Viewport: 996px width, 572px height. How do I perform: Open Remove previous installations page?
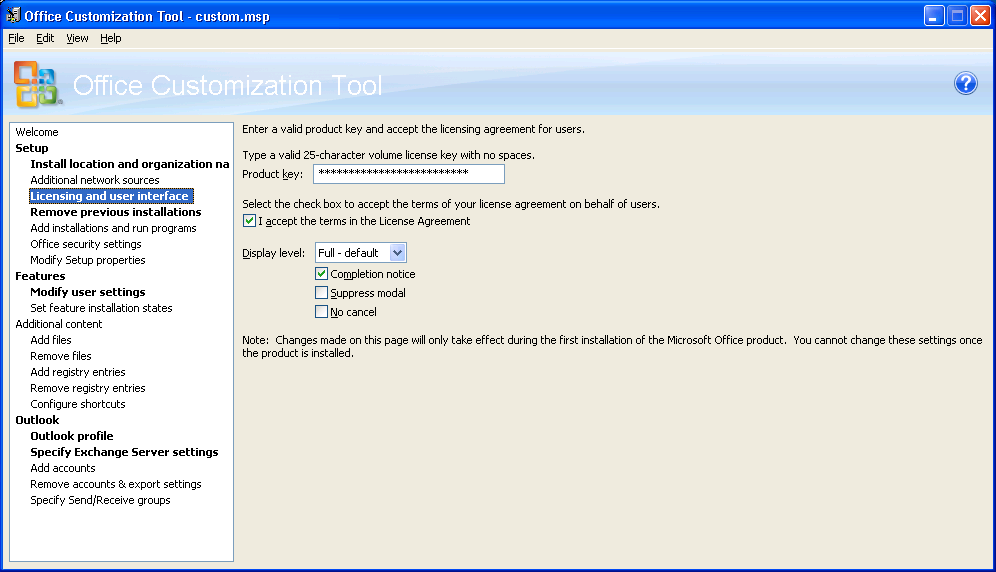tap(116, 212)
